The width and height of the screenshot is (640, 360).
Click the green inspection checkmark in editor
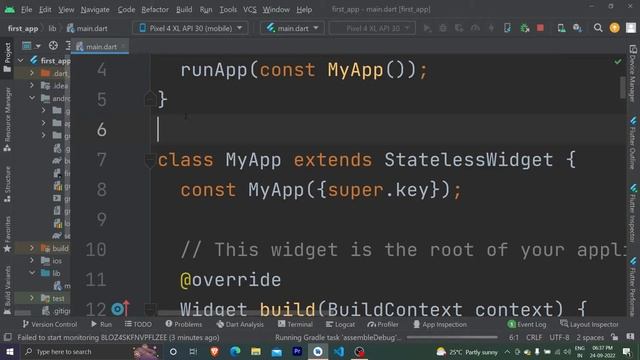(x=618, y=62)
